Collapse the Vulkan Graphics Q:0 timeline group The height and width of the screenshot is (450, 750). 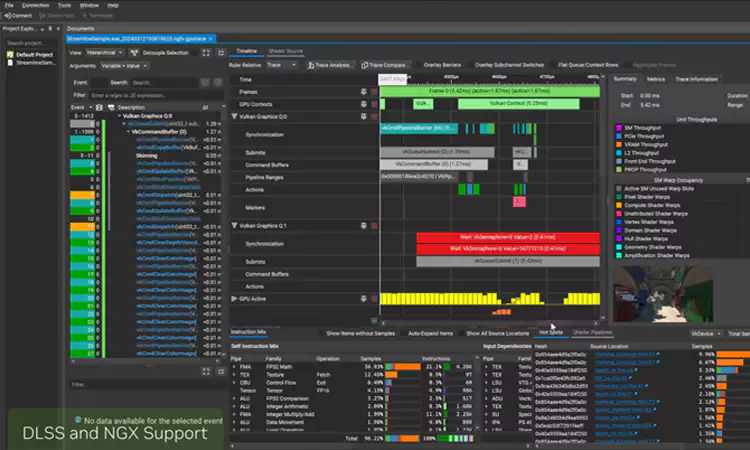click(x=234, y=117)
